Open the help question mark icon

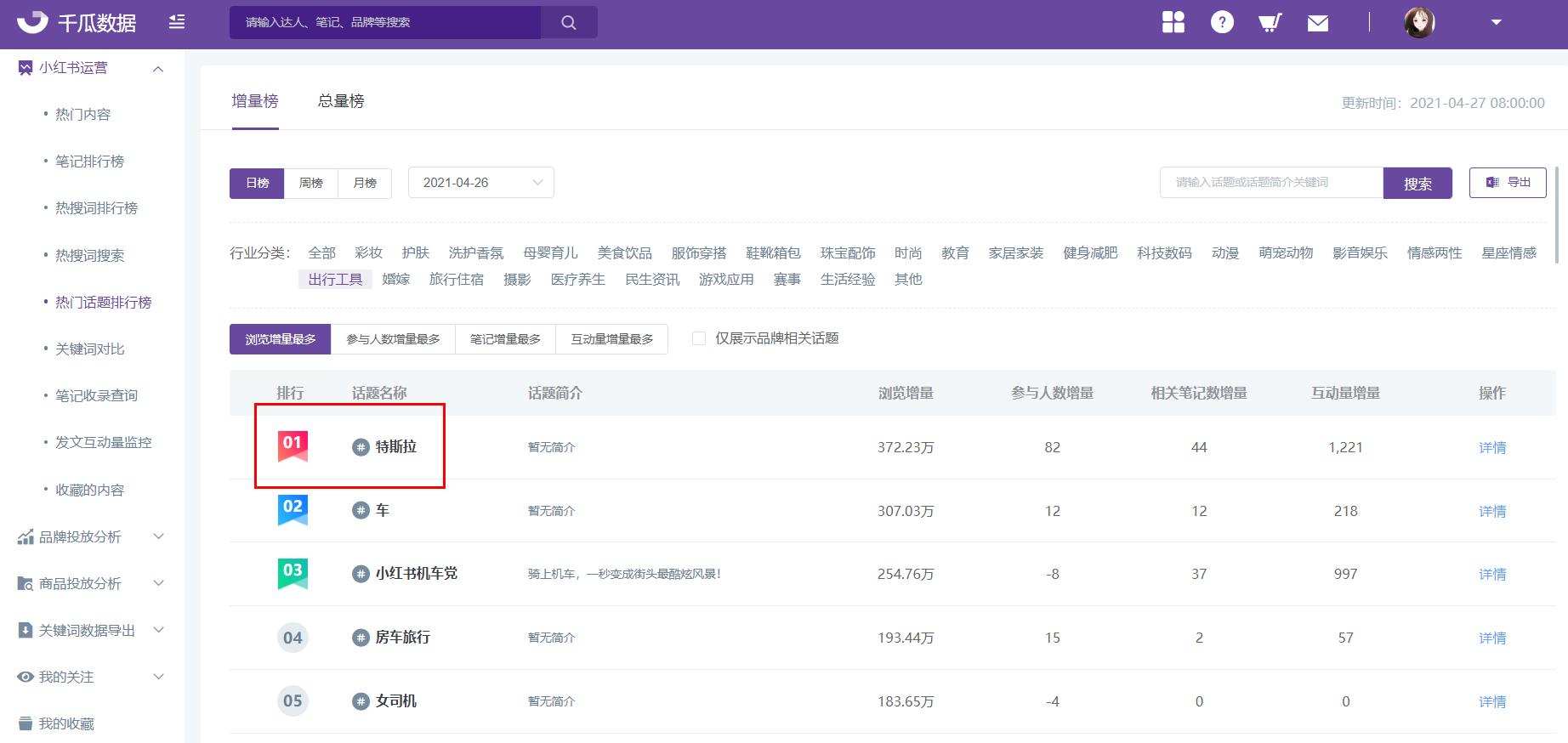[1222, 22]
